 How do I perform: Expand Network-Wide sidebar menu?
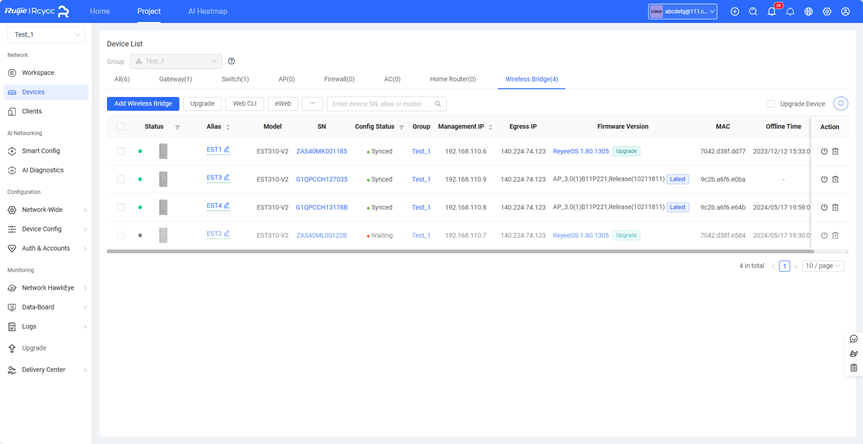[x=46, y=210]
